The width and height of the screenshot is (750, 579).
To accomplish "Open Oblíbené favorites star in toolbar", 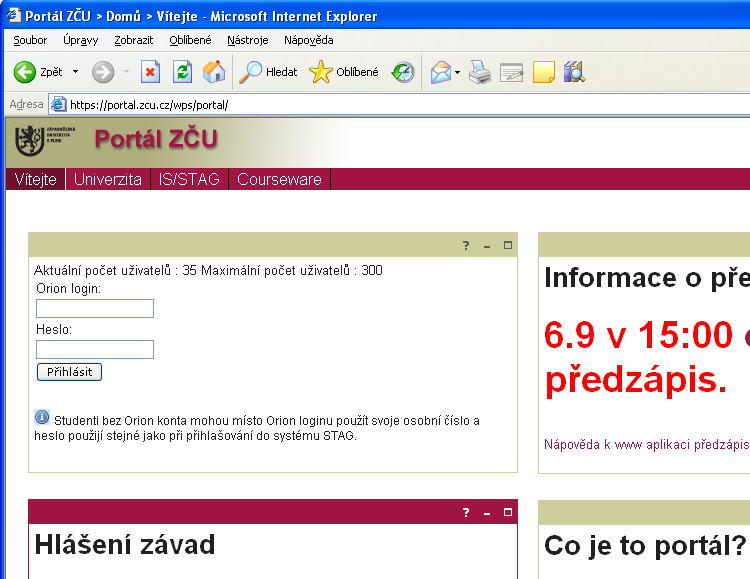I will click(343, 72).
